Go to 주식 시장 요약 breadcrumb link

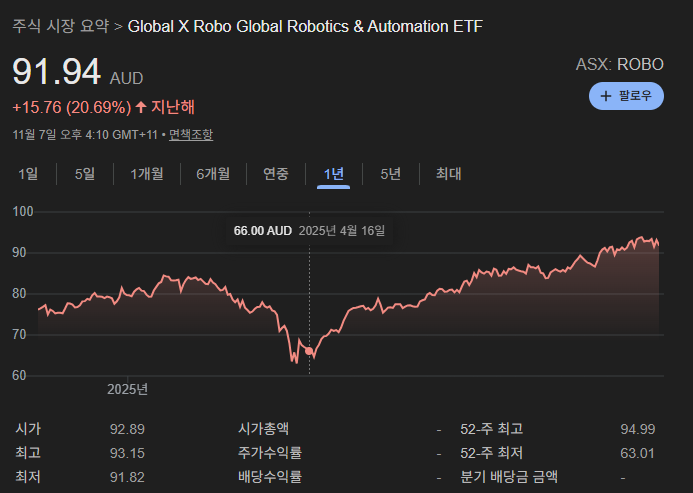pyautogui.click(x=60, y=26)
